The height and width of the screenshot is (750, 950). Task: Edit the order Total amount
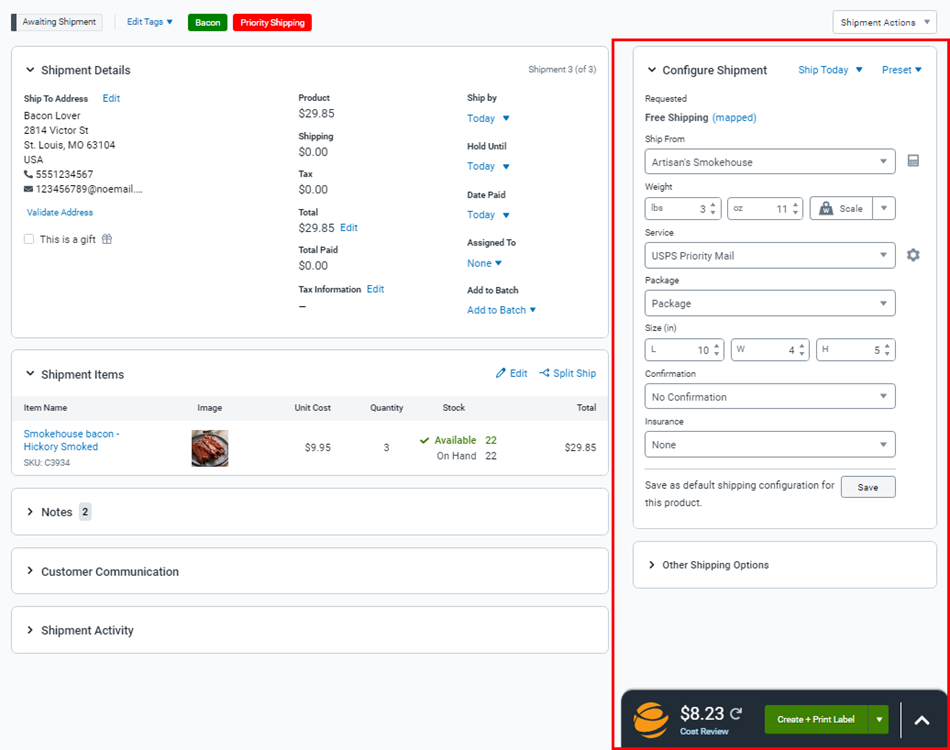tap(348, 228)
